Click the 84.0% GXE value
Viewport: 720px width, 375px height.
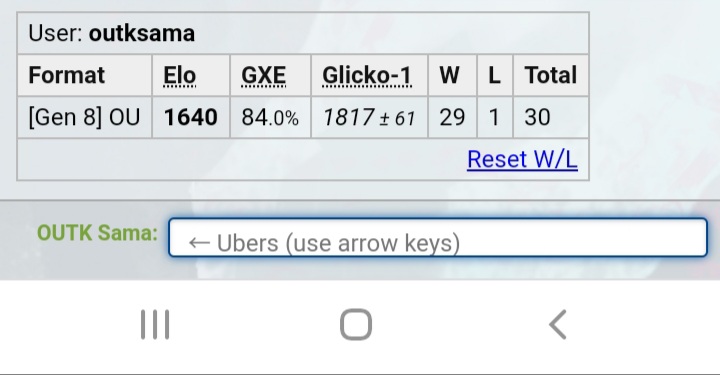(x=270, y=117)
